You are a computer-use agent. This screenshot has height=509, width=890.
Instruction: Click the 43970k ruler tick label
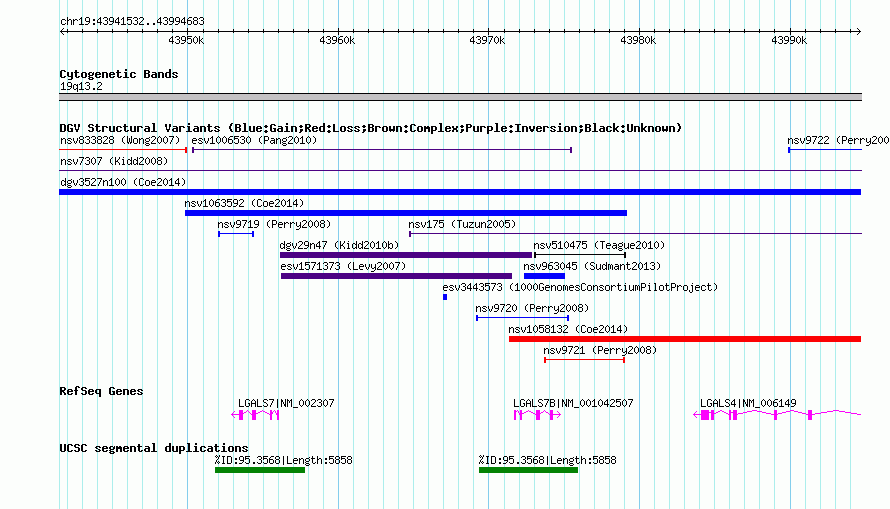[x=487, y=40]
